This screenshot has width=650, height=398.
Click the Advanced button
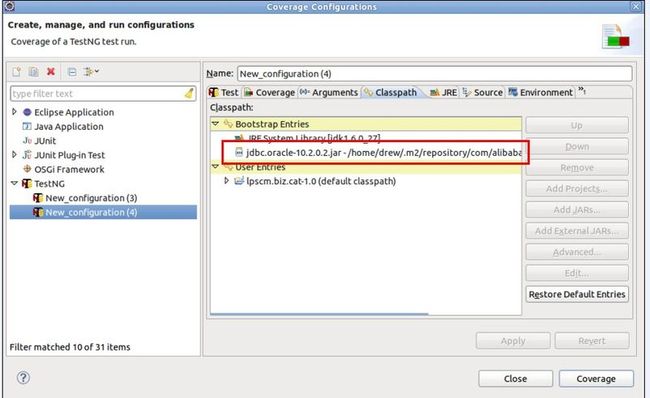[x=577, y=252]
